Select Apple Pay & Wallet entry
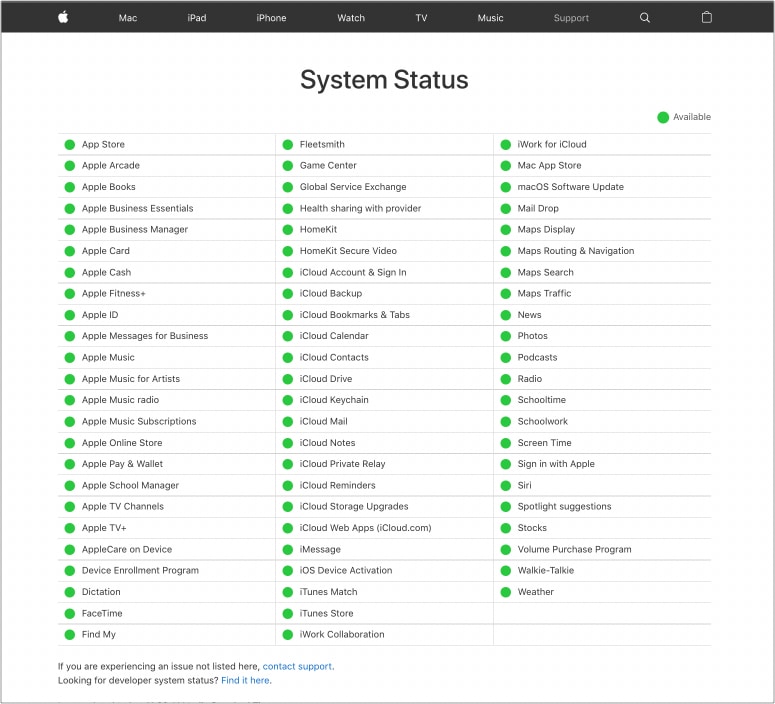The height and width of the screenshot is (704, 775). point(122,464)
